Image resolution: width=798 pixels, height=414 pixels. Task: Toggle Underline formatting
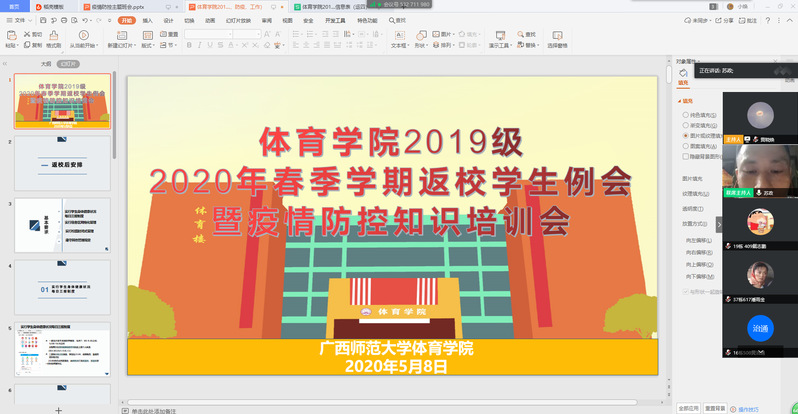[x=210, y=45]
